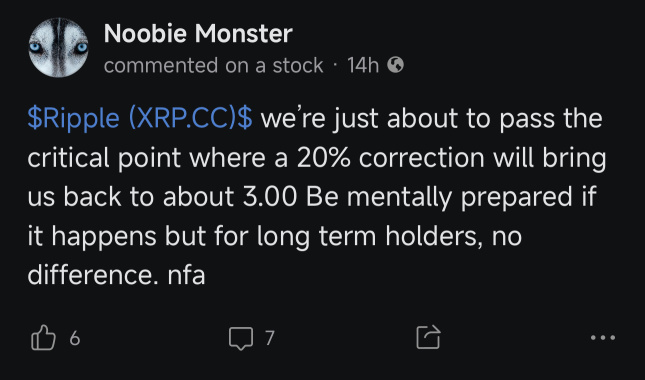Click the 'commented on a stock' label
645x380 pixels.
point(213,65)
